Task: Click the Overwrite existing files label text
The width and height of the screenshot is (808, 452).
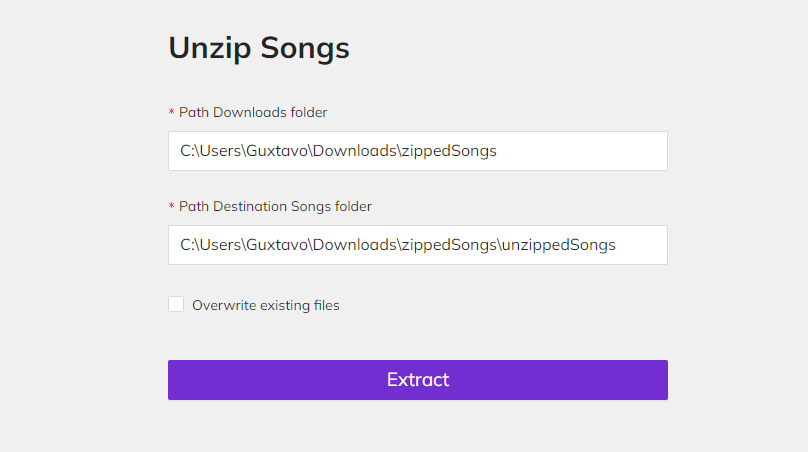Action: (265, 305)
